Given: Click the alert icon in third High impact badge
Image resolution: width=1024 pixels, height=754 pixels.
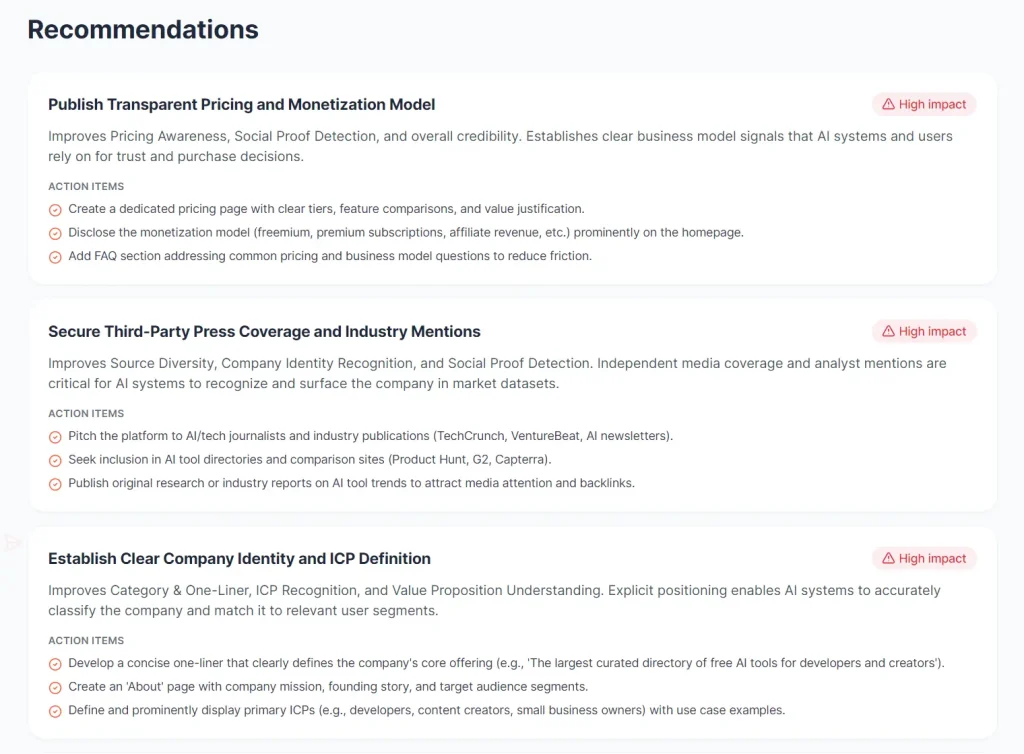Looking at the screenshot, I should [889, 558].
